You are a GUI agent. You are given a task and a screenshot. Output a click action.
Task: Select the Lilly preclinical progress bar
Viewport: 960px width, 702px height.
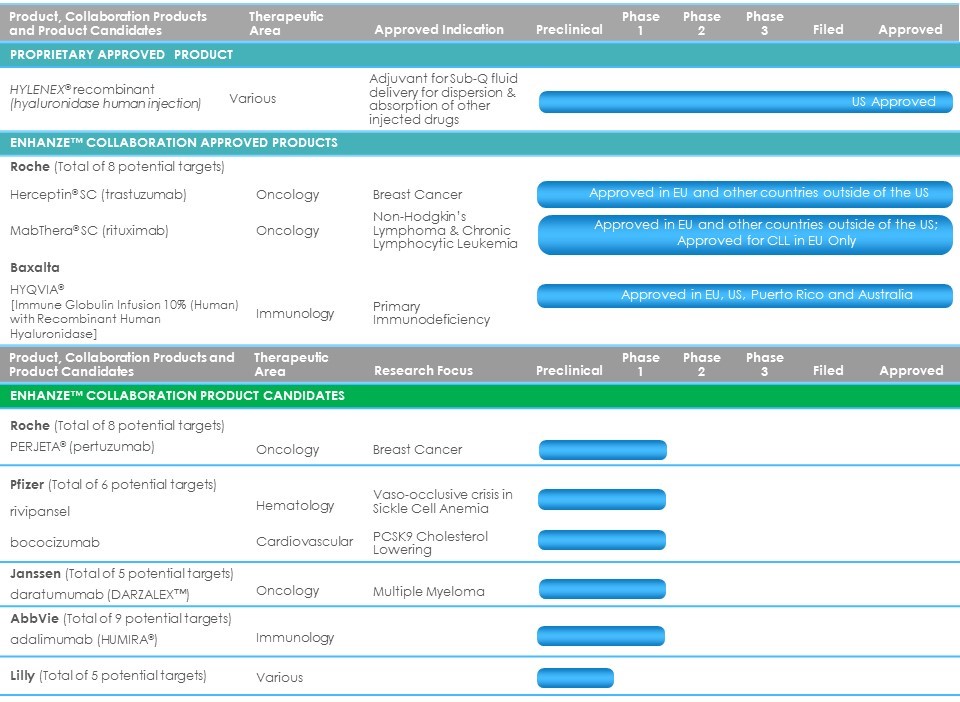(x=575, y=678)
